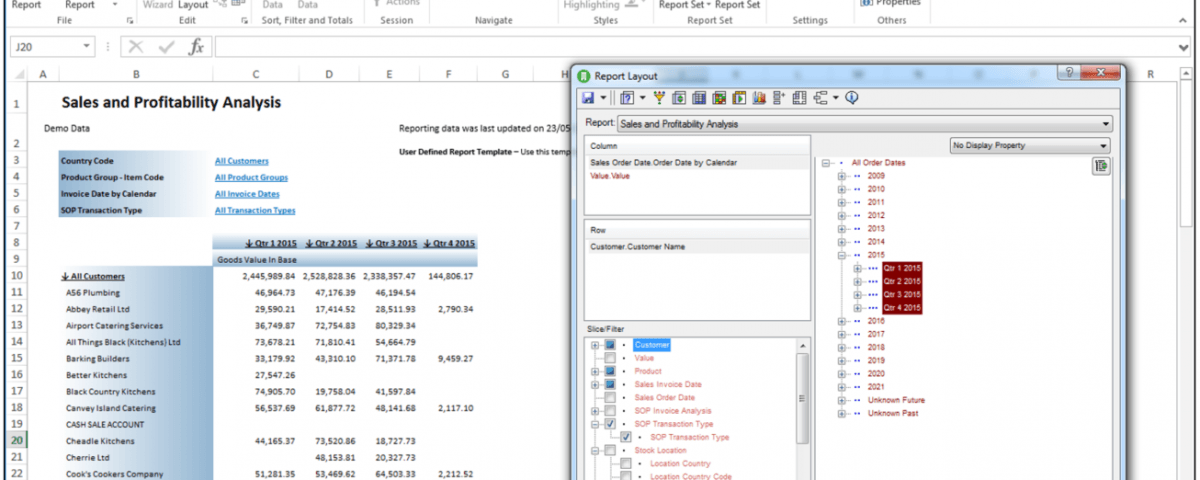Open the dropdown arrow beside the question-mark icon
The height and width of the screenshot is (480, 1200).
pyautogui.click(x=641, y=98)
